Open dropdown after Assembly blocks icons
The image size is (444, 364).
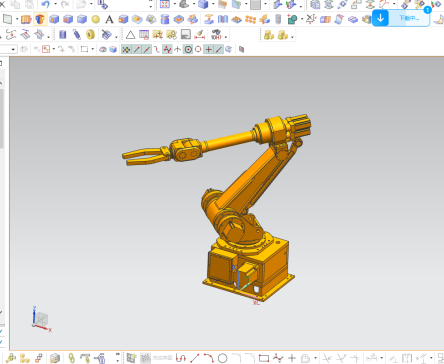(292, 36)
